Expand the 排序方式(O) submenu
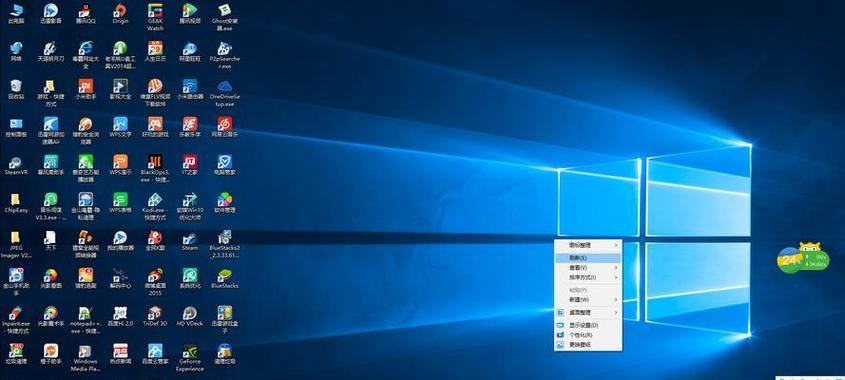The image size is (845, 380). click(588, 277)
